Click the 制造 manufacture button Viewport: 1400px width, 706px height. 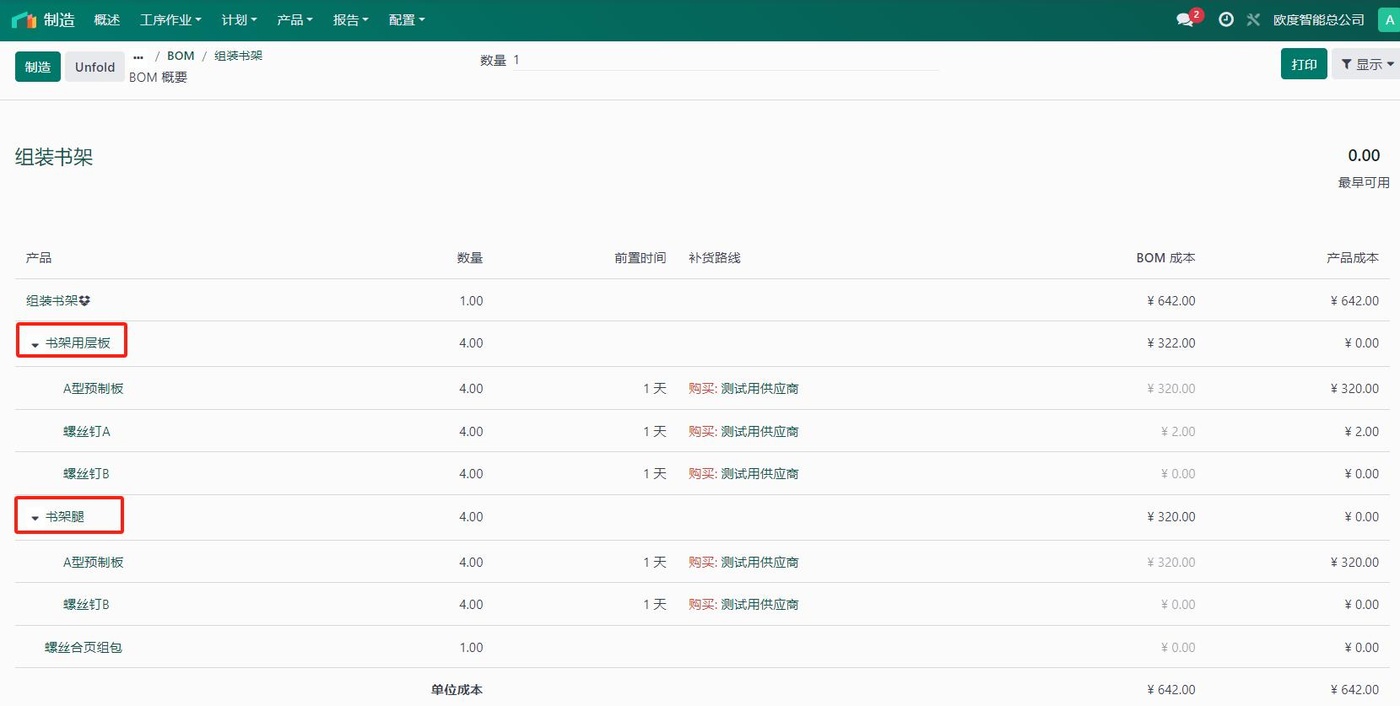click(37, 66)
